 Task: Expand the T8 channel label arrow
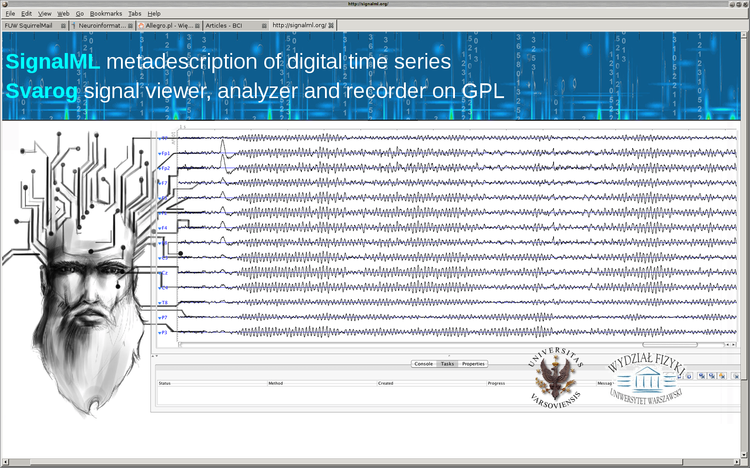(159, 302)
